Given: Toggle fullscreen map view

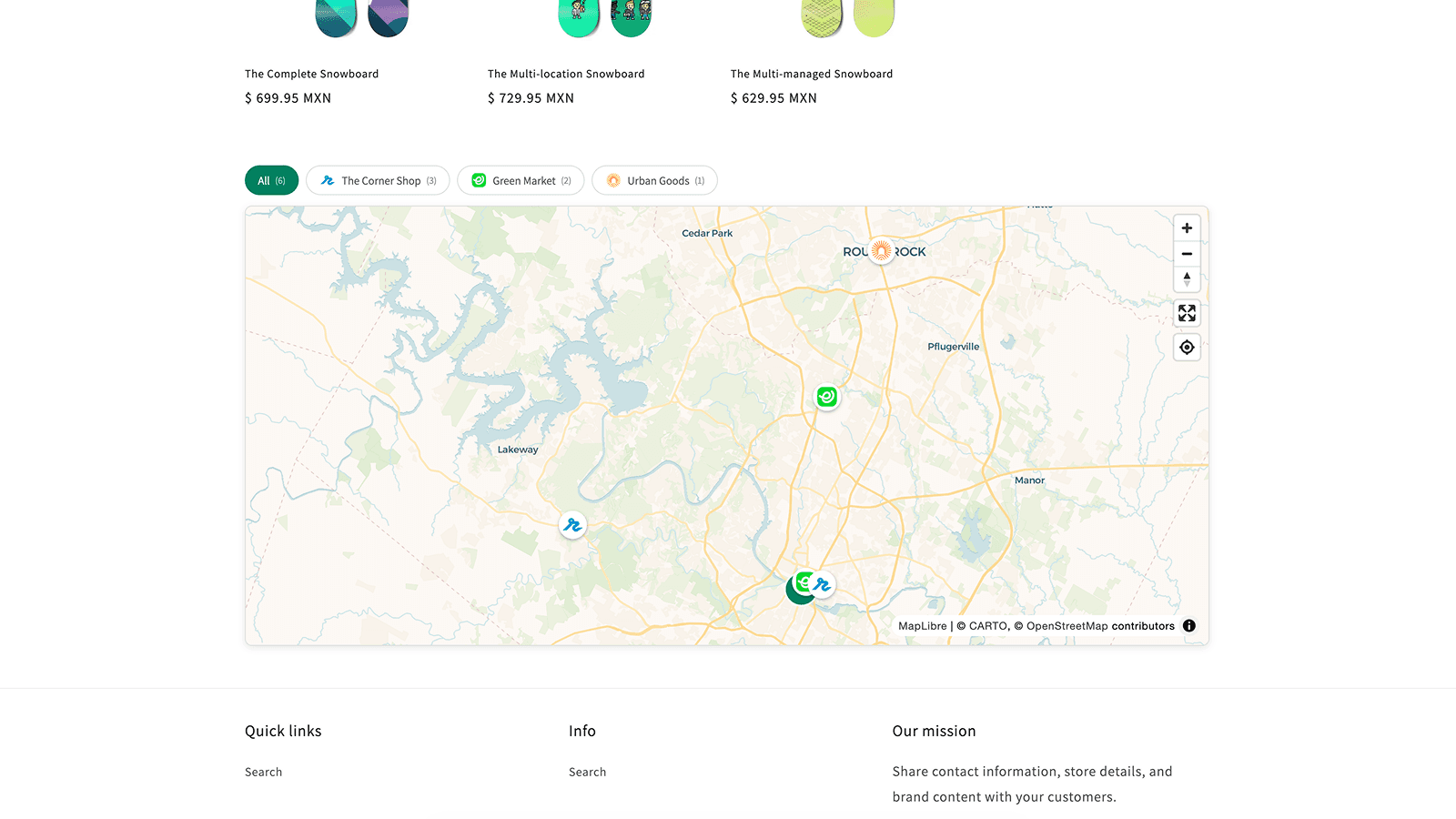Looking at the screenshot, I should click(x=1187, y=313).
